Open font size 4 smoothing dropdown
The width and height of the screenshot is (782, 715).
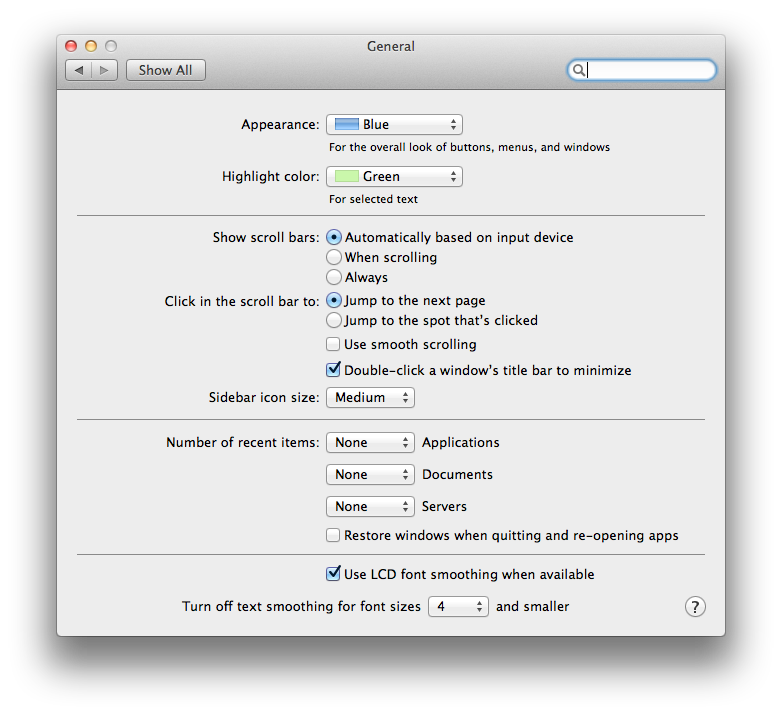pyautogui.click(x=458, y=607)
